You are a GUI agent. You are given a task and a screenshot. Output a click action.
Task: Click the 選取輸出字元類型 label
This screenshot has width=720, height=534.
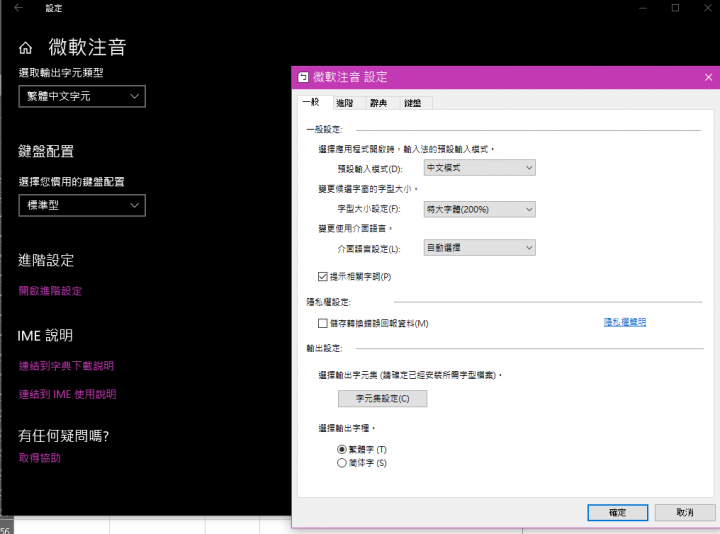pyautogui.click(x=61, y=73)
